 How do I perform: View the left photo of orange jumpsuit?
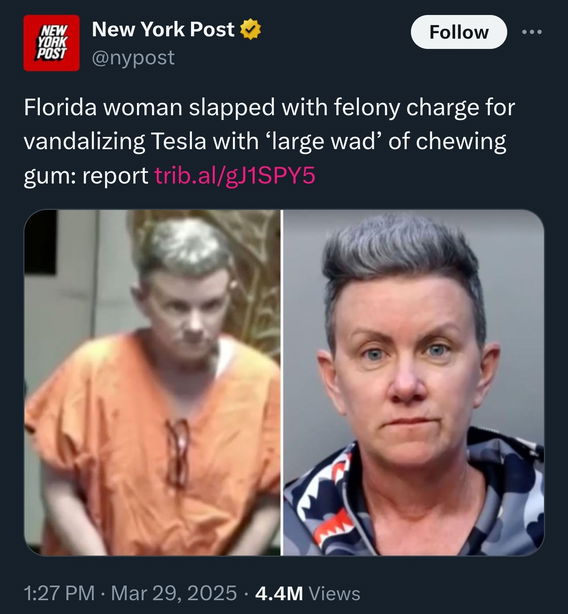(152, 383)
